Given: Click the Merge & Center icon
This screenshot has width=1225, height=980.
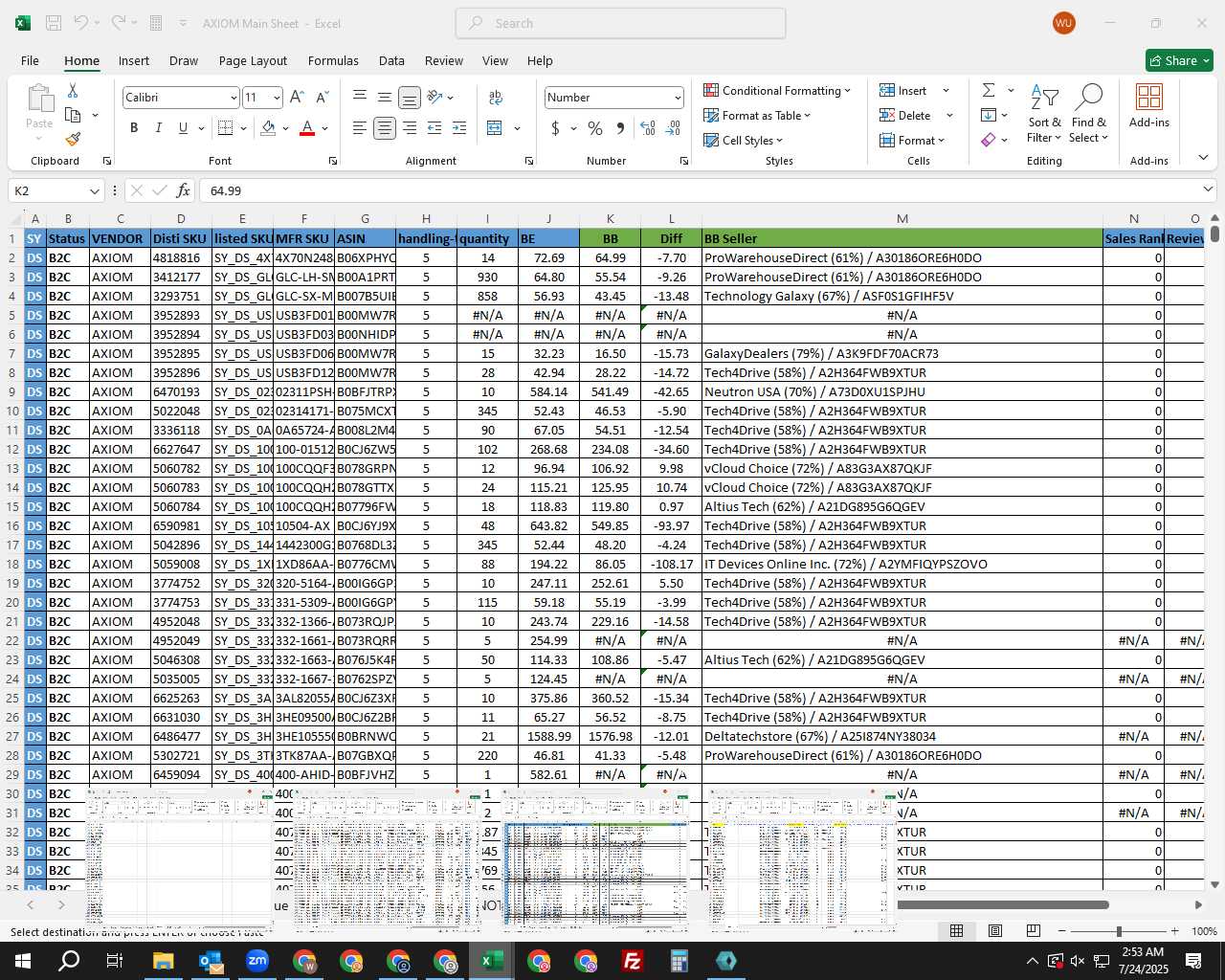Looking at the screenshot, I should point(495,128).
